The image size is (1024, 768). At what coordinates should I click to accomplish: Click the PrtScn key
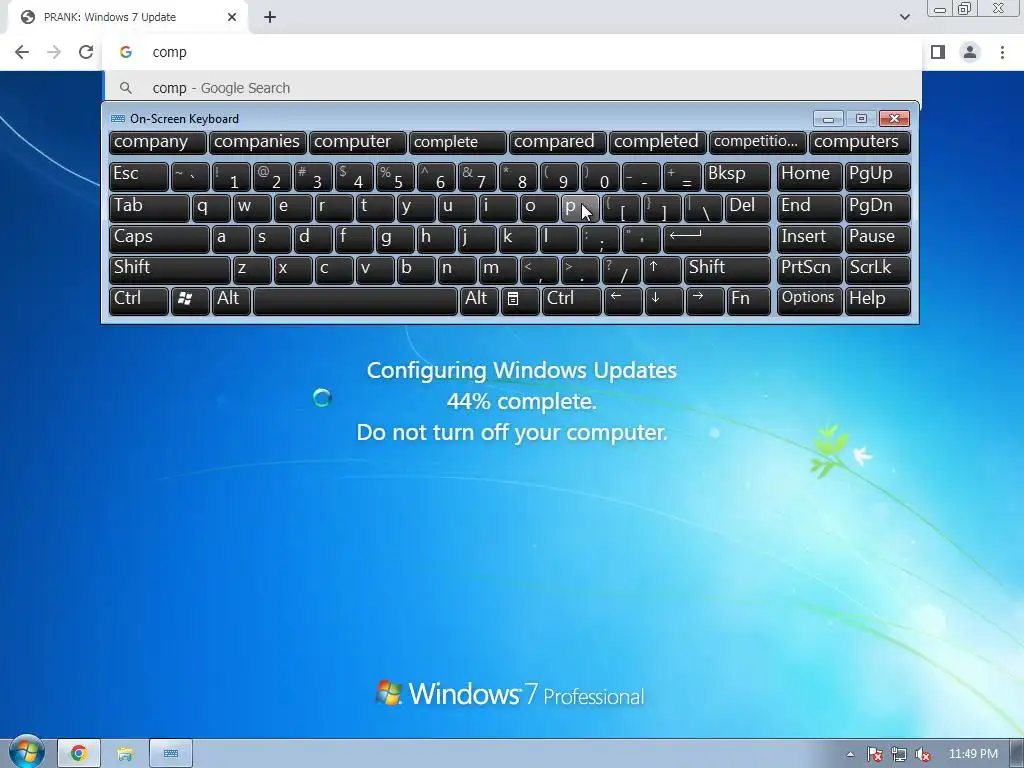(x=809, y=270)
